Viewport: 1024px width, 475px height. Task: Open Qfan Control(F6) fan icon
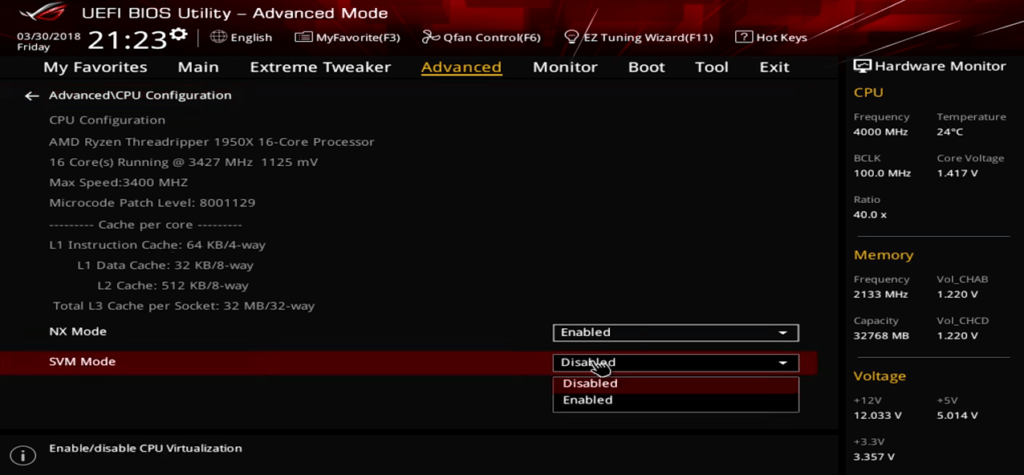point(431,37)
